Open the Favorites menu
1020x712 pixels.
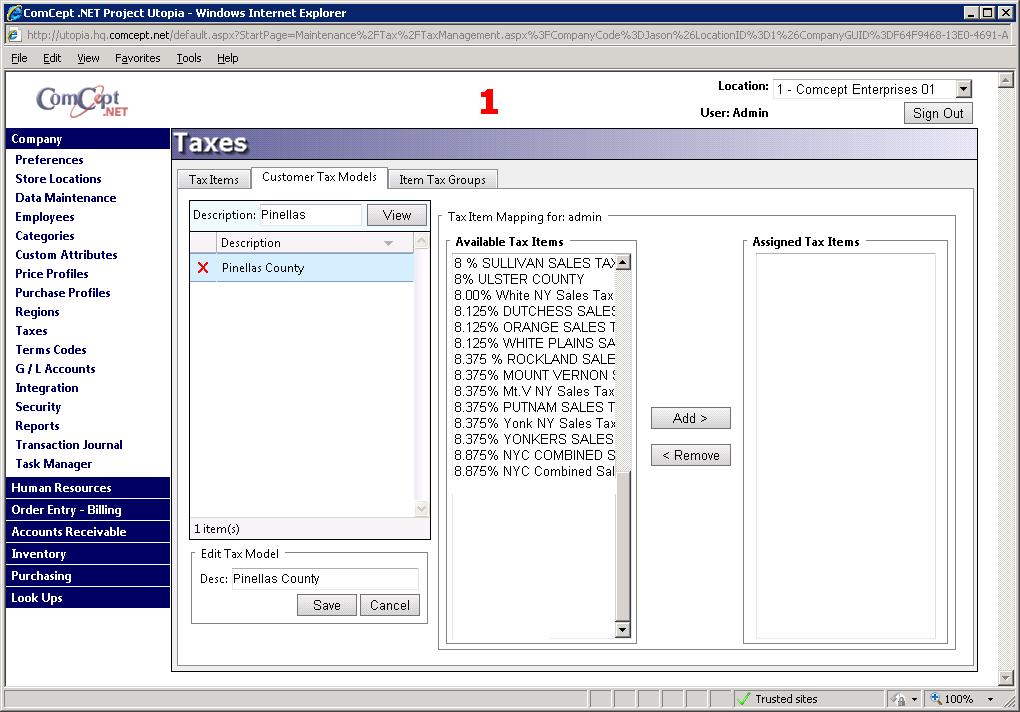point(137,58)
